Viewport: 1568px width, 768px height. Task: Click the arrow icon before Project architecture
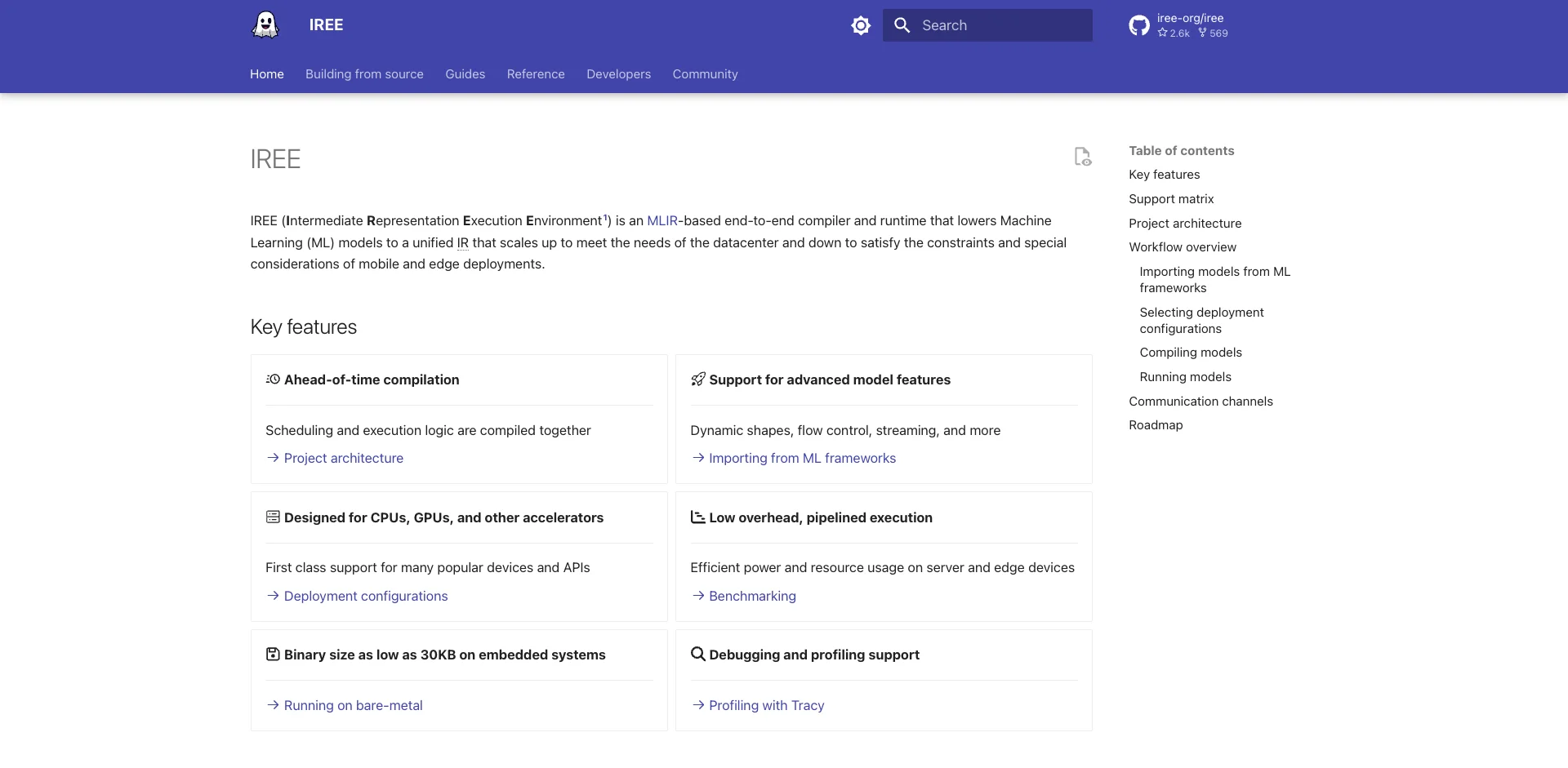[273, 459]
